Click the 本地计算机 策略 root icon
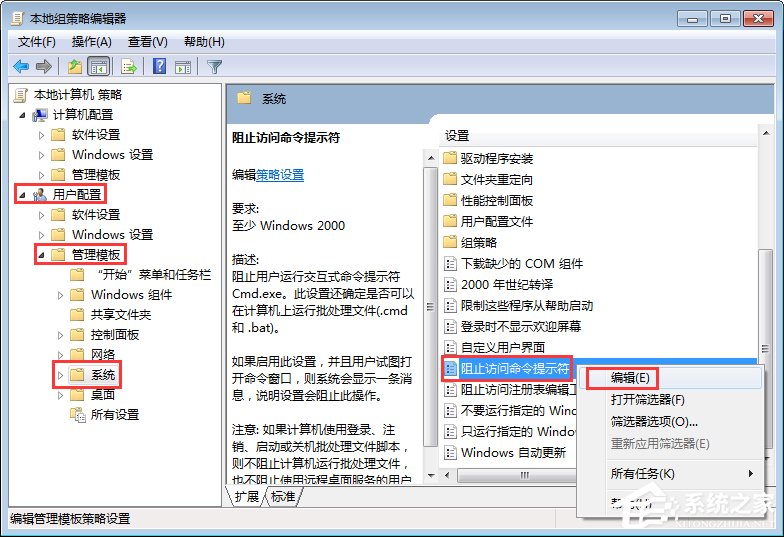Viewport: 784px width, 537px height. 21,95
